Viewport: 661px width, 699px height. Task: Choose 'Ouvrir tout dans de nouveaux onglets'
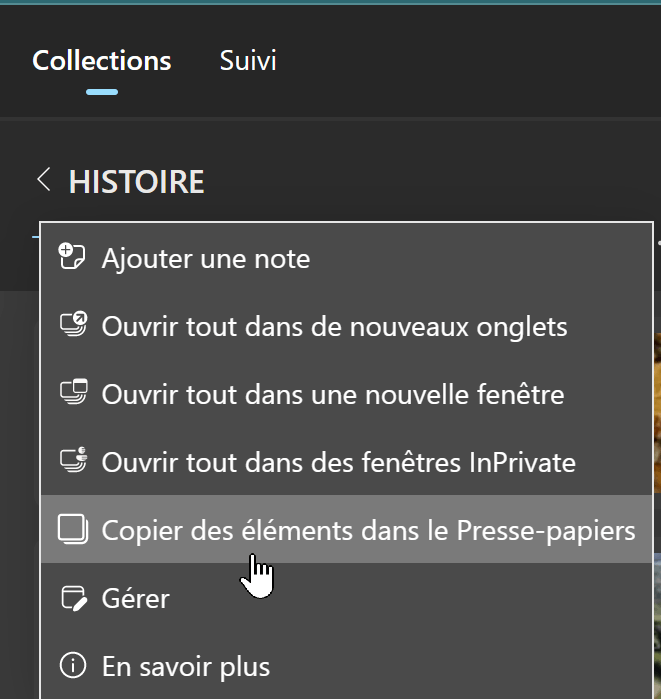[334, 327]
